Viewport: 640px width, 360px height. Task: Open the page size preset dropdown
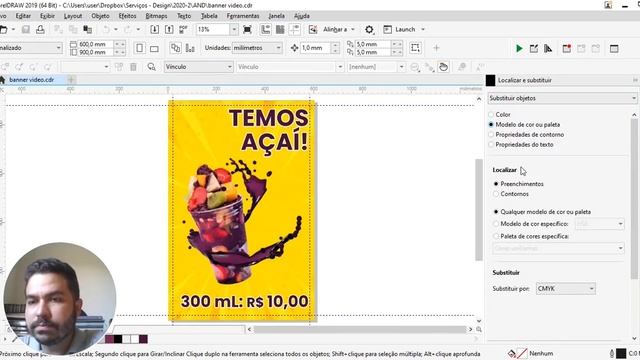pyautogui.click(x=31, y=48)
